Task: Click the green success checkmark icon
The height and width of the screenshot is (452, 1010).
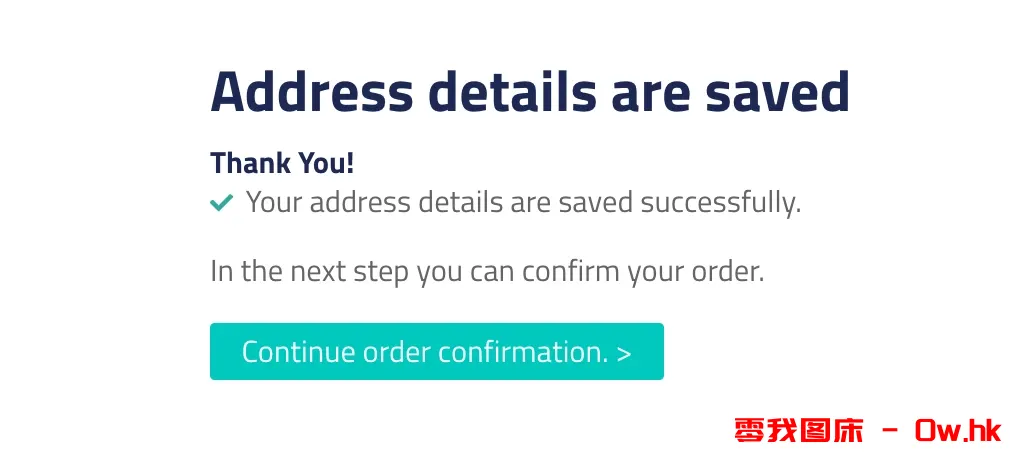Action: tap(221, 204)
